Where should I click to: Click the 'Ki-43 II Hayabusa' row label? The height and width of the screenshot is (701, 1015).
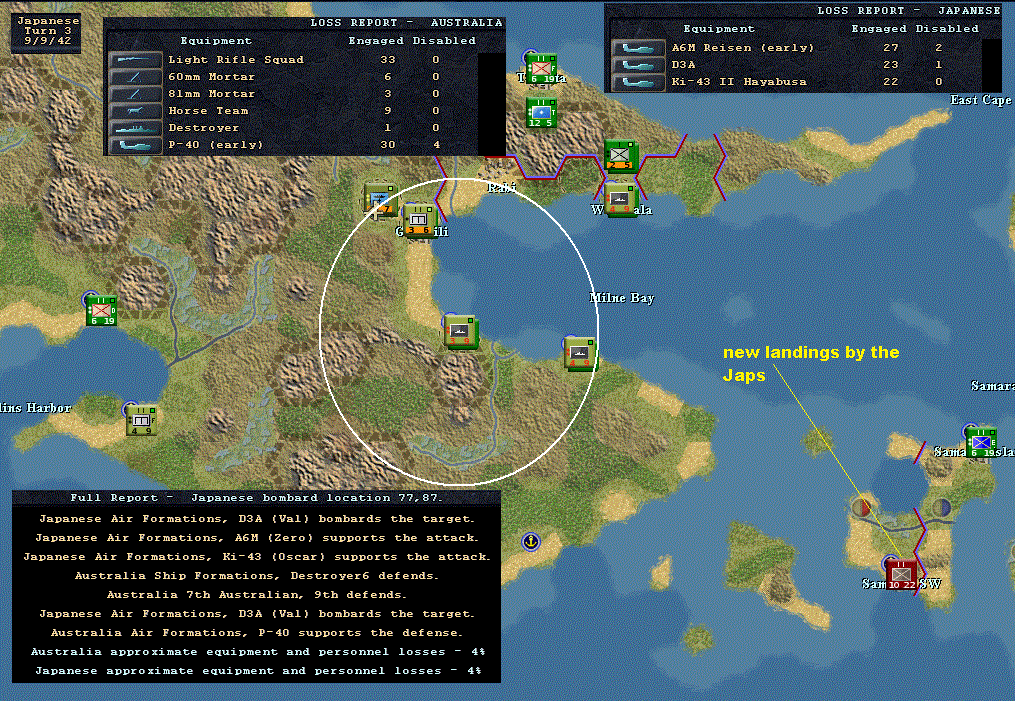pyautogui.click(x=739, y=82)
